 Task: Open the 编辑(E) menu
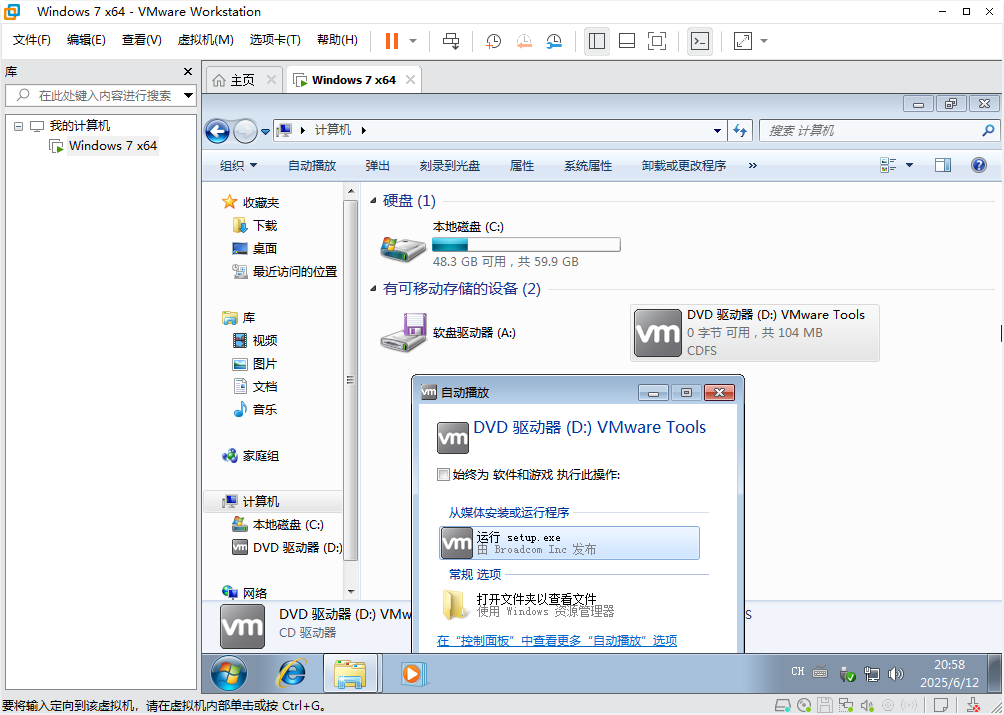click(86, 40)
